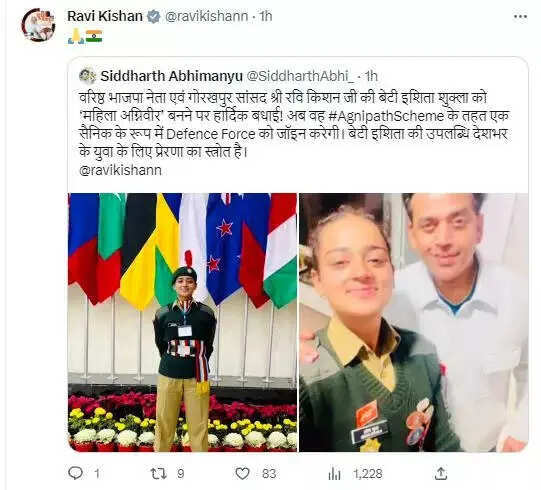The height and width of the screenshot is (490, 541).
Task: Like the tweet with heart icon
Action: (x=242, y=473)
